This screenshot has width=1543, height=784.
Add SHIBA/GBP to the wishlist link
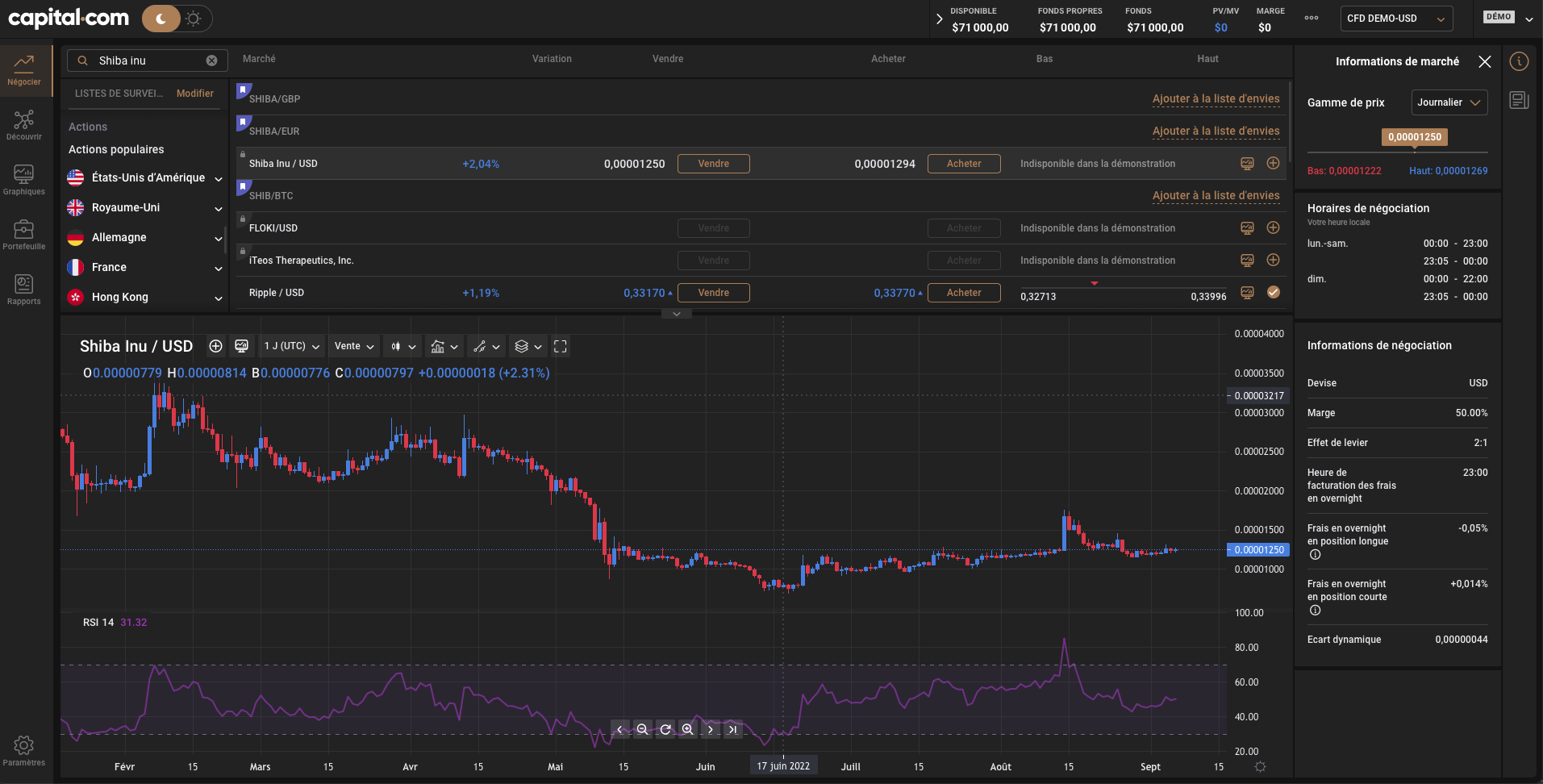pos(1216,98)
